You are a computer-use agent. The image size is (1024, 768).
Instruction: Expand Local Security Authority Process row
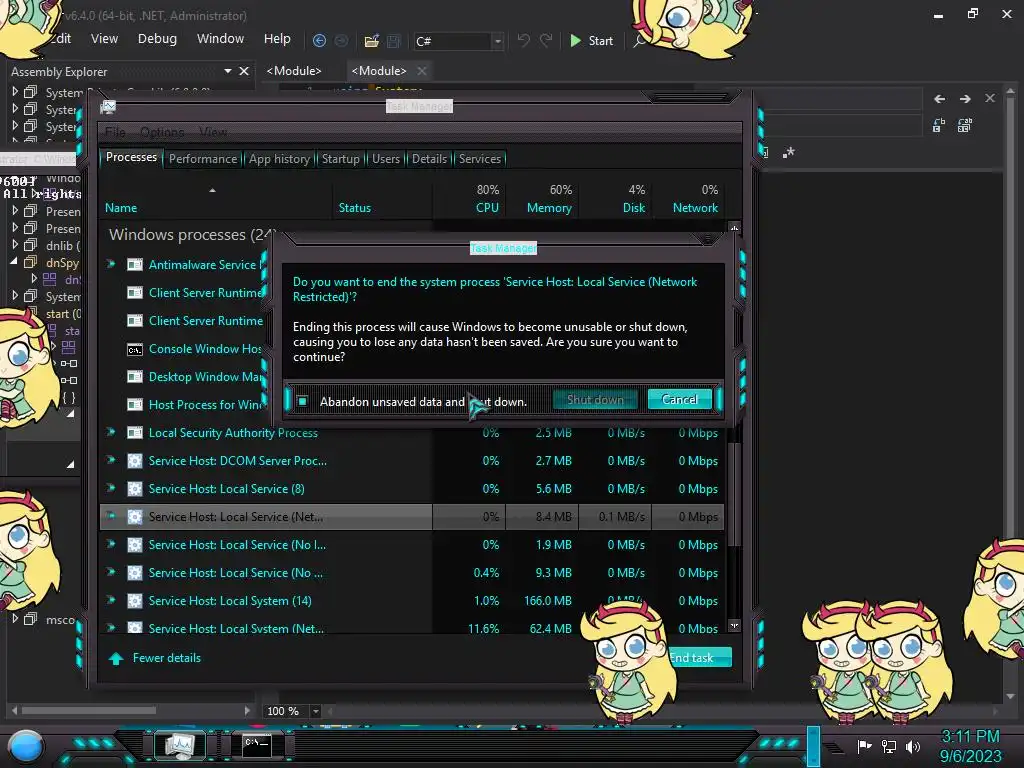coord(111,432)
